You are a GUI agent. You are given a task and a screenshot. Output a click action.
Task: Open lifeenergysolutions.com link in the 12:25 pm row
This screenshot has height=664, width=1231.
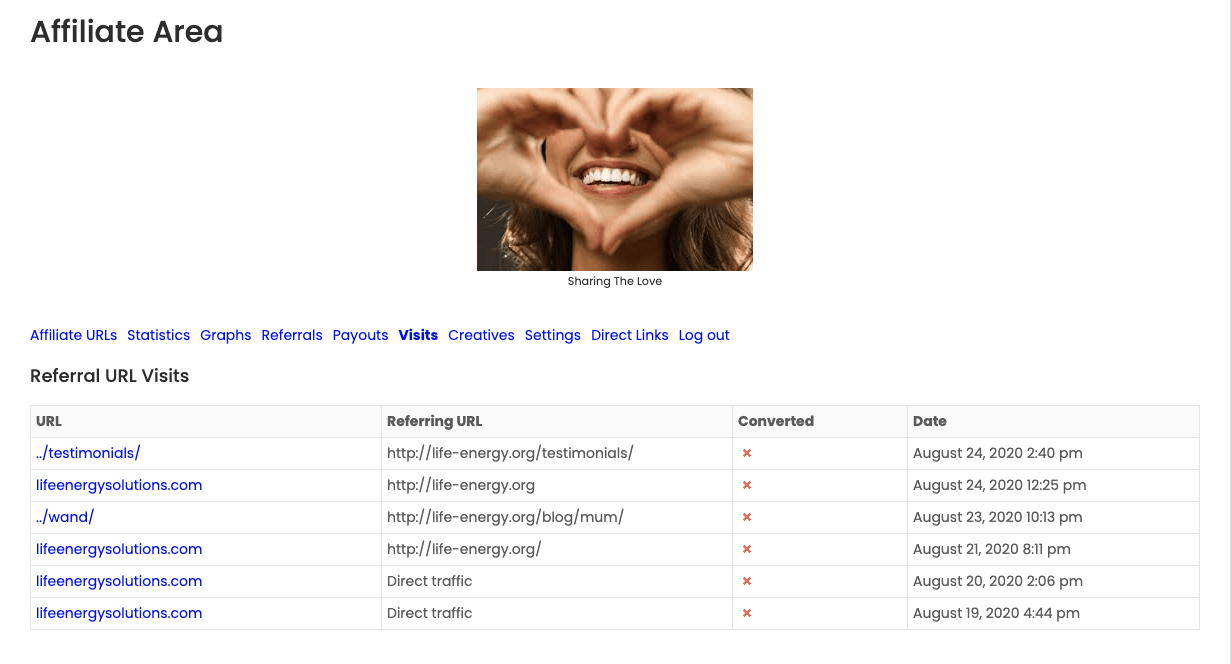119,485
